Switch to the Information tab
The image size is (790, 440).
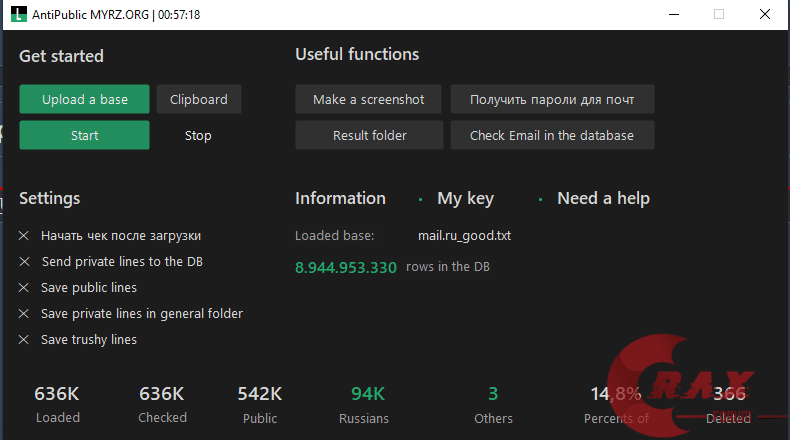[x=340, y=198]
